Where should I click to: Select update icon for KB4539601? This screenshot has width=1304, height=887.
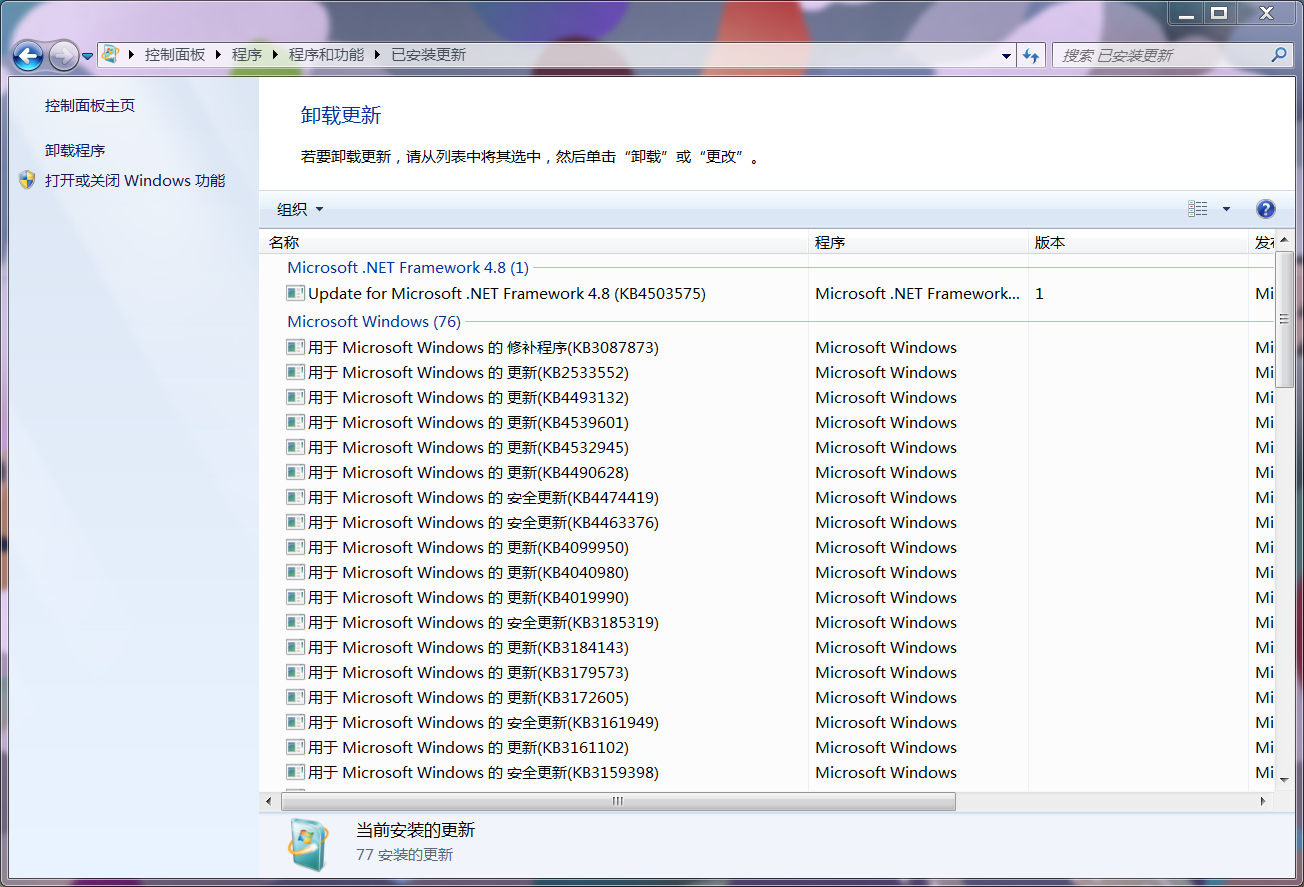point(295,422)
